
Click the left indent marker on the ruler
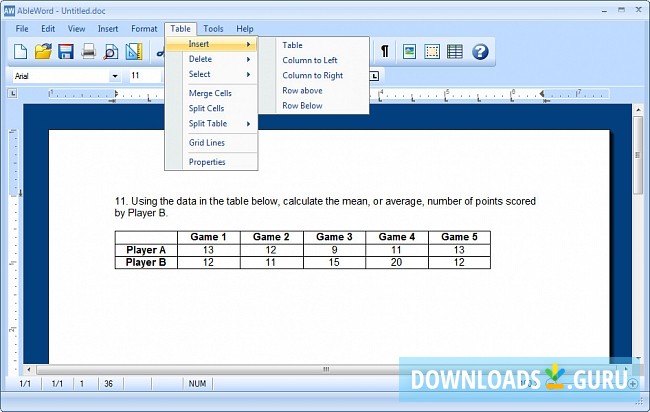(x=116, y=95)
